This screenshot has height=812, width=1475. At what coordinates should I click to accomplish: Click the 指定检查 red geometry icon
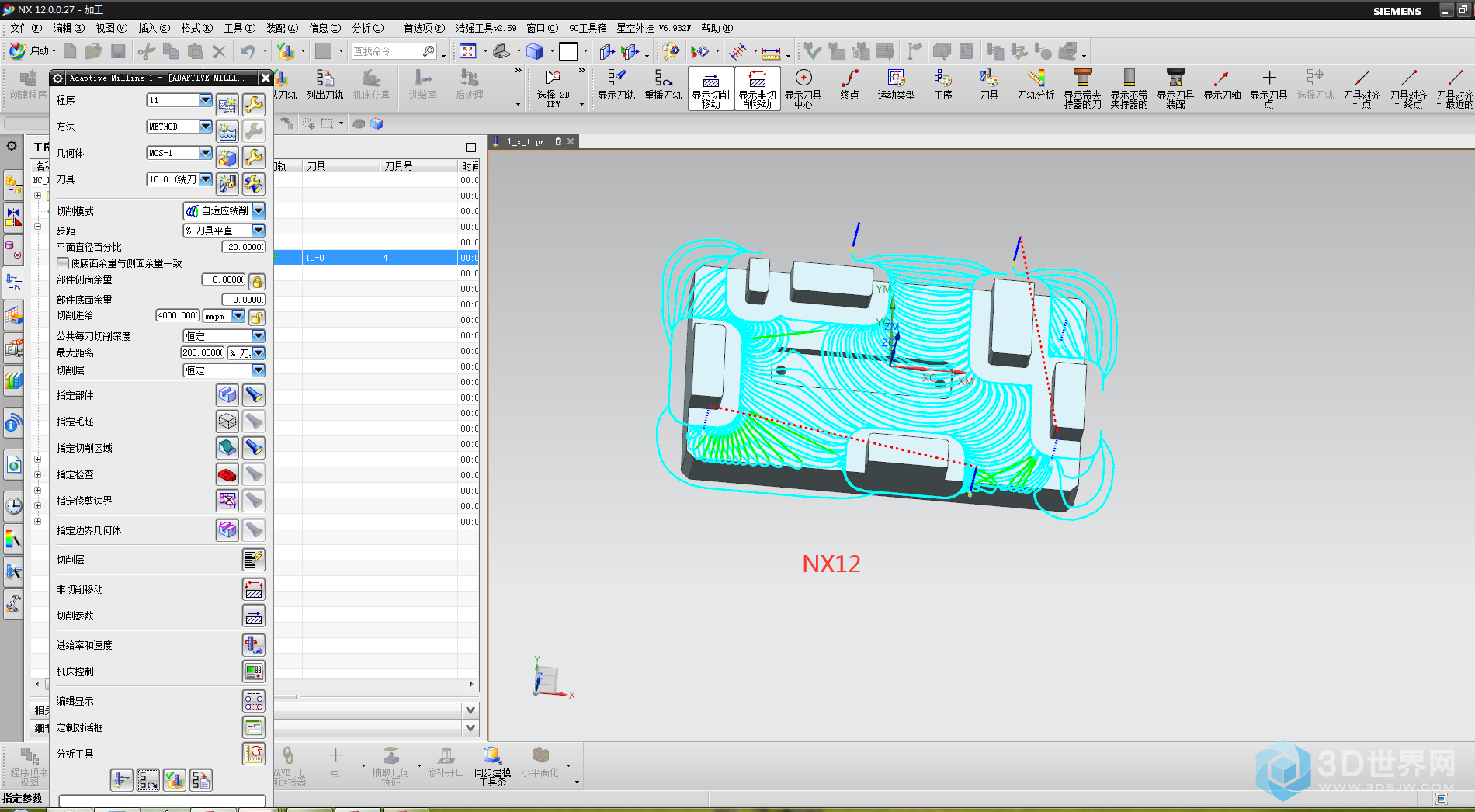[227, 474]
